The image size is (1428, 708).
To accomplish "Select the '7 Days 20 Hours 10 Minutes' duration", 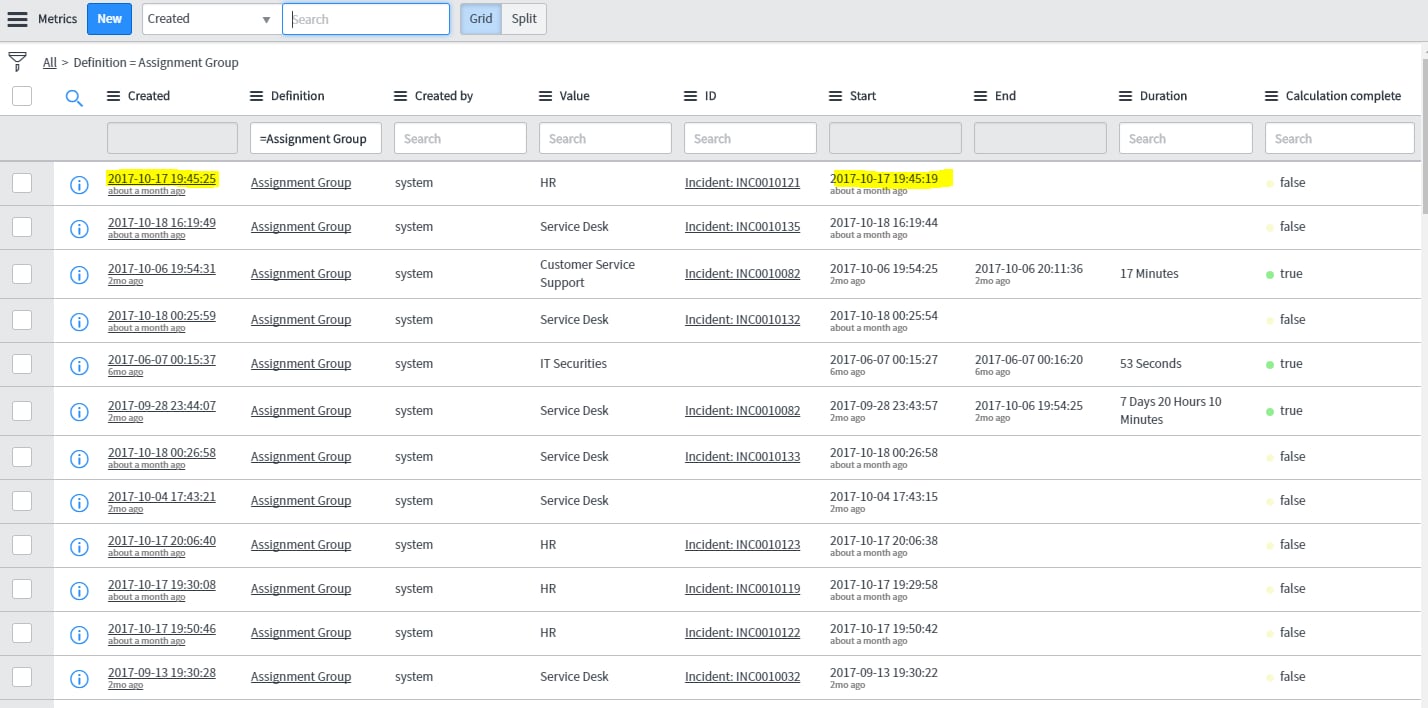I will pos(1170,411).
